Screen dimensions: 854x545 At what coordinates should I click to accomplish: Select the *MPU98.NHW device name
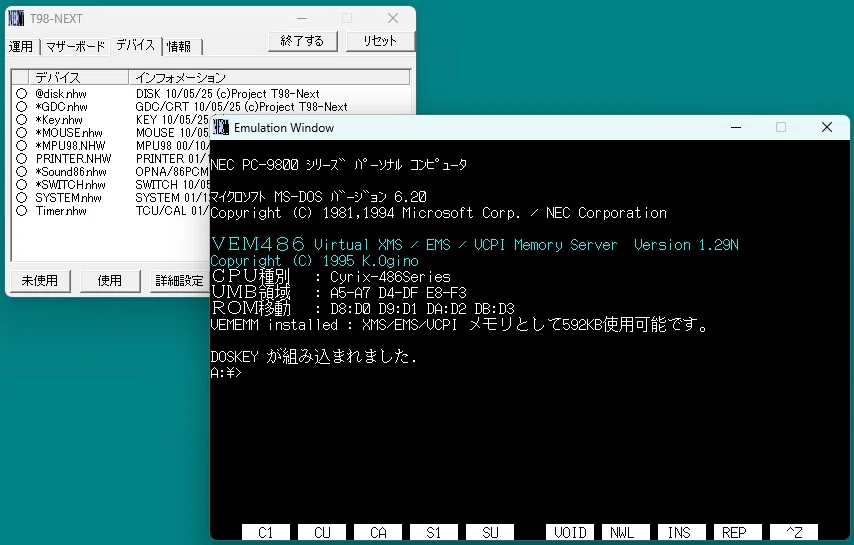pyautogui.click(x=70, y=146)
